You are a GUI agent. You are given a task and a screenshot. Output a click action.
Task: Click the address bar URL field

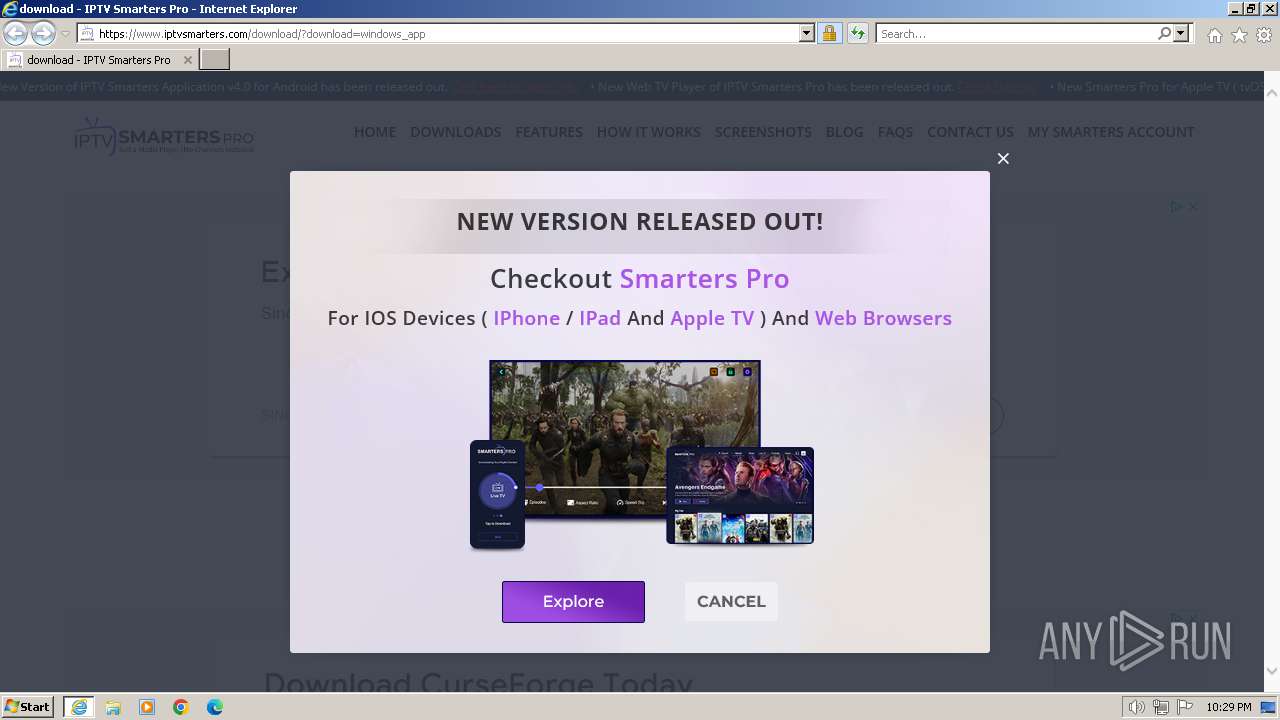(438, 34)
